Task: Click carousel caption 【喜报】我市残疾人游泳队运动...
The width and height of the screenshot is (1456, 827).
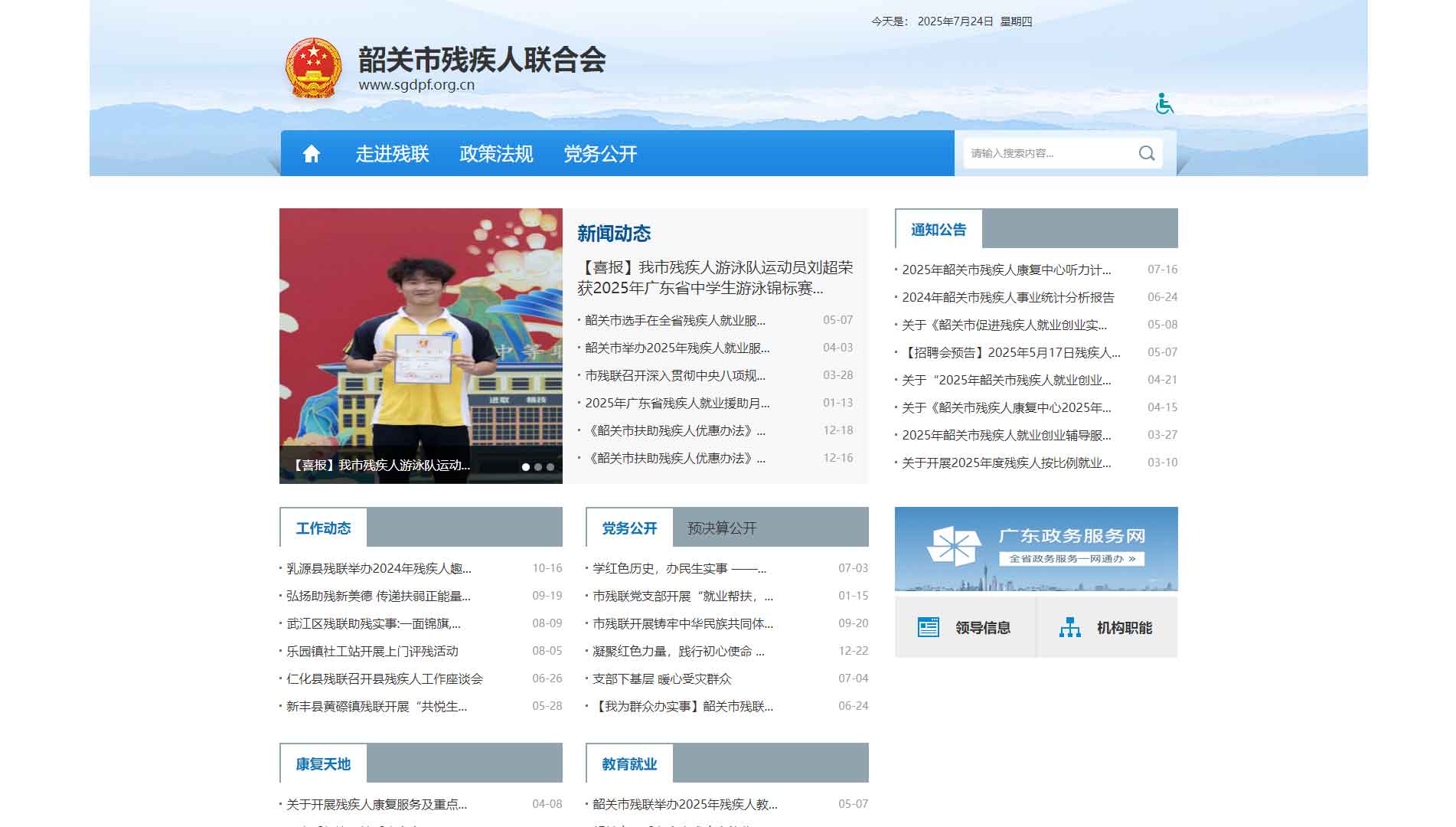Action: (380, 465)
